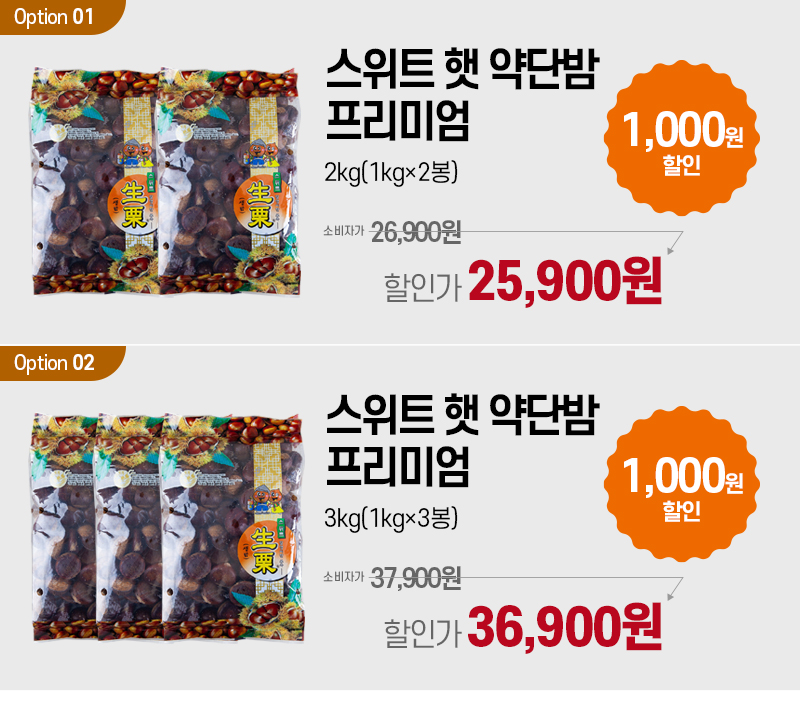Click the 3kg(1kg×3봉) weight description
This screenshot has width=800, height=710.
391,518
